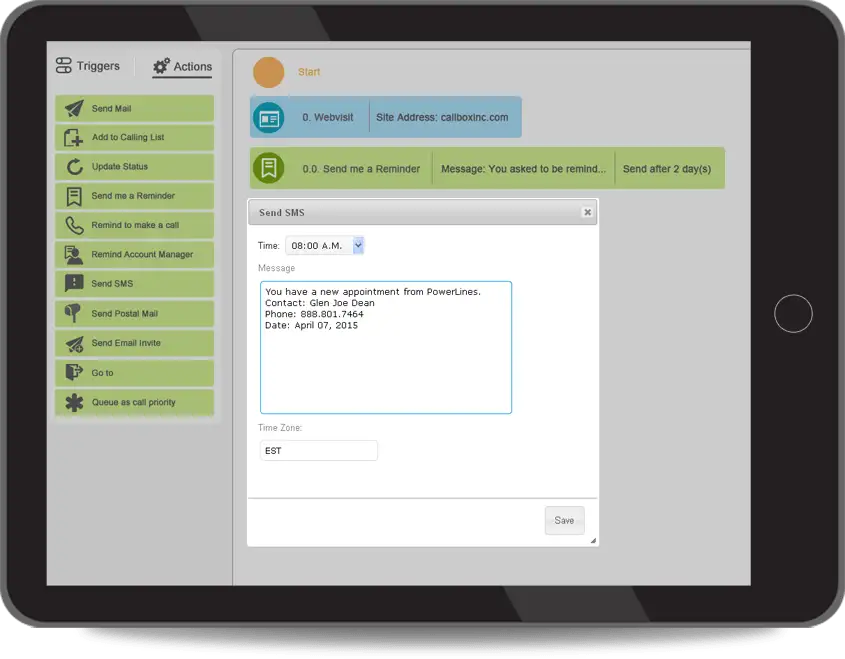This screenshot has width=845, height=659.
Task: Click the orange Start circle
Action: [268, 72]
